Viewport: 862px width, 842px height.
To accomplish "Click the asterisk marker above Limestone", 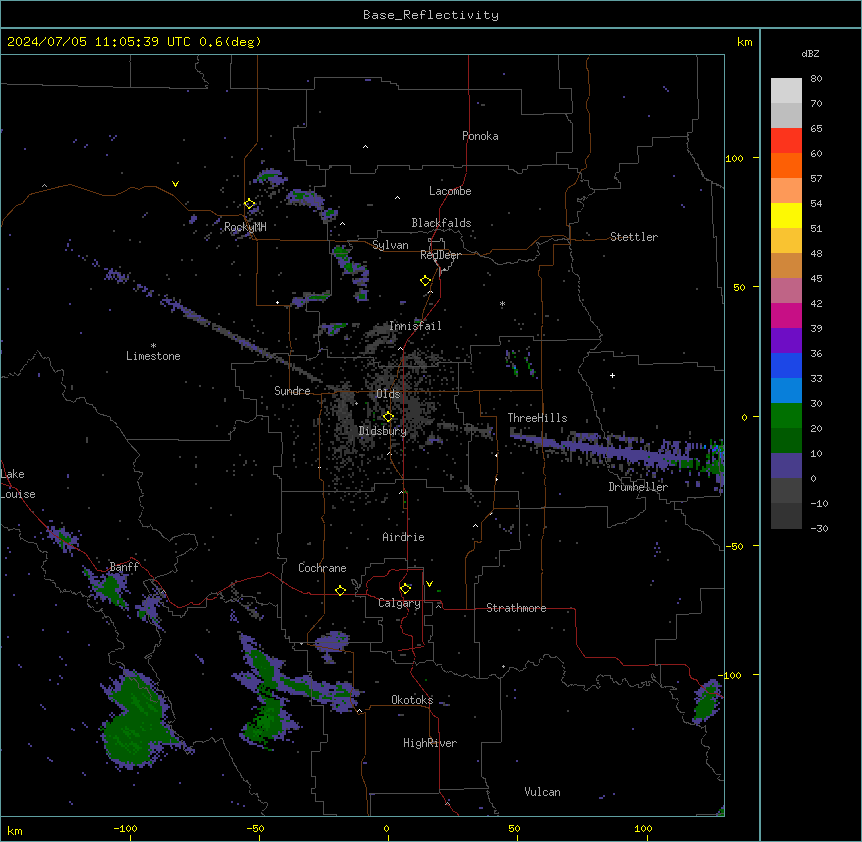I will point(153,346).
